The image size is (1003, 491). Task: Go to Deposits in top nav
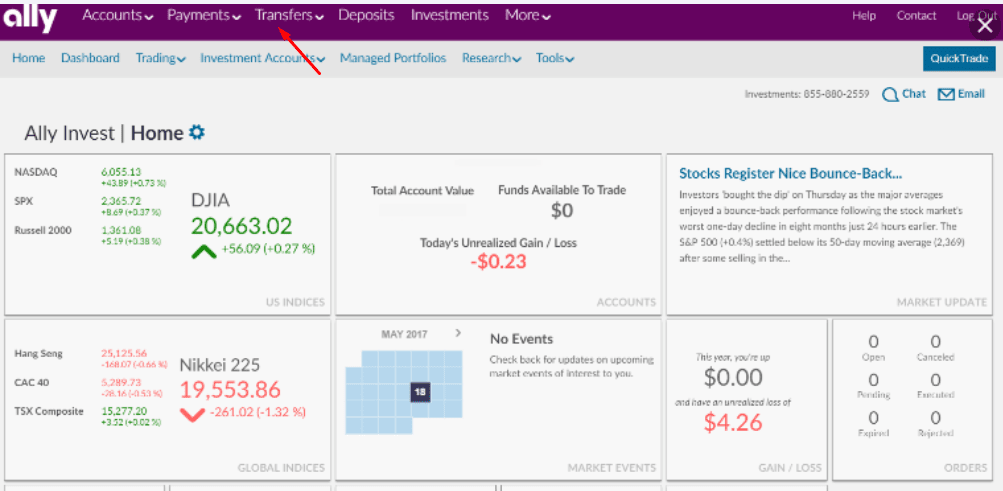367,15
